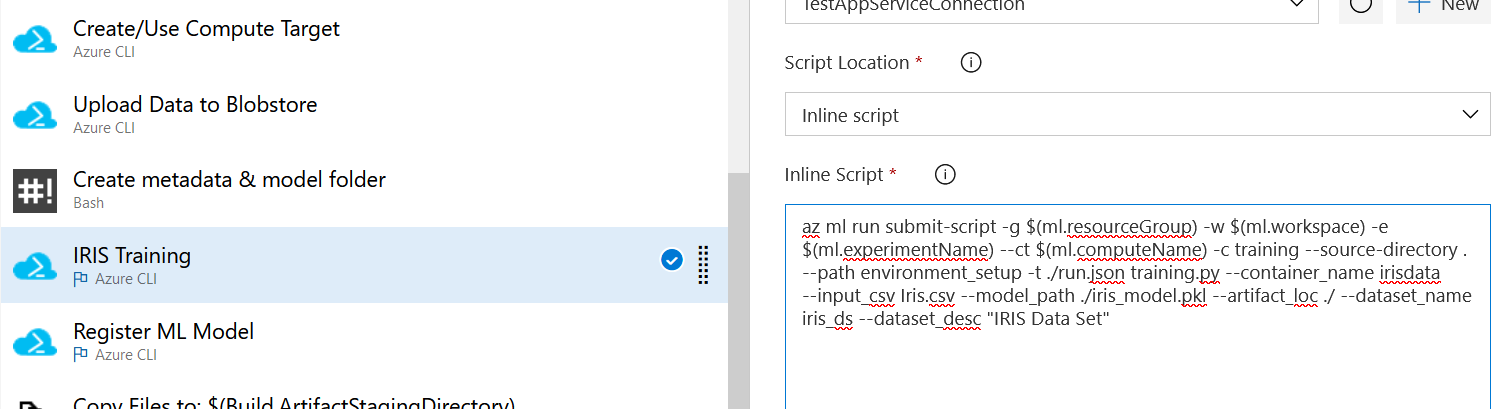The image size is (1491, 409).
Task: Click the Script Location info icon
Action: [x=970, y=62]
